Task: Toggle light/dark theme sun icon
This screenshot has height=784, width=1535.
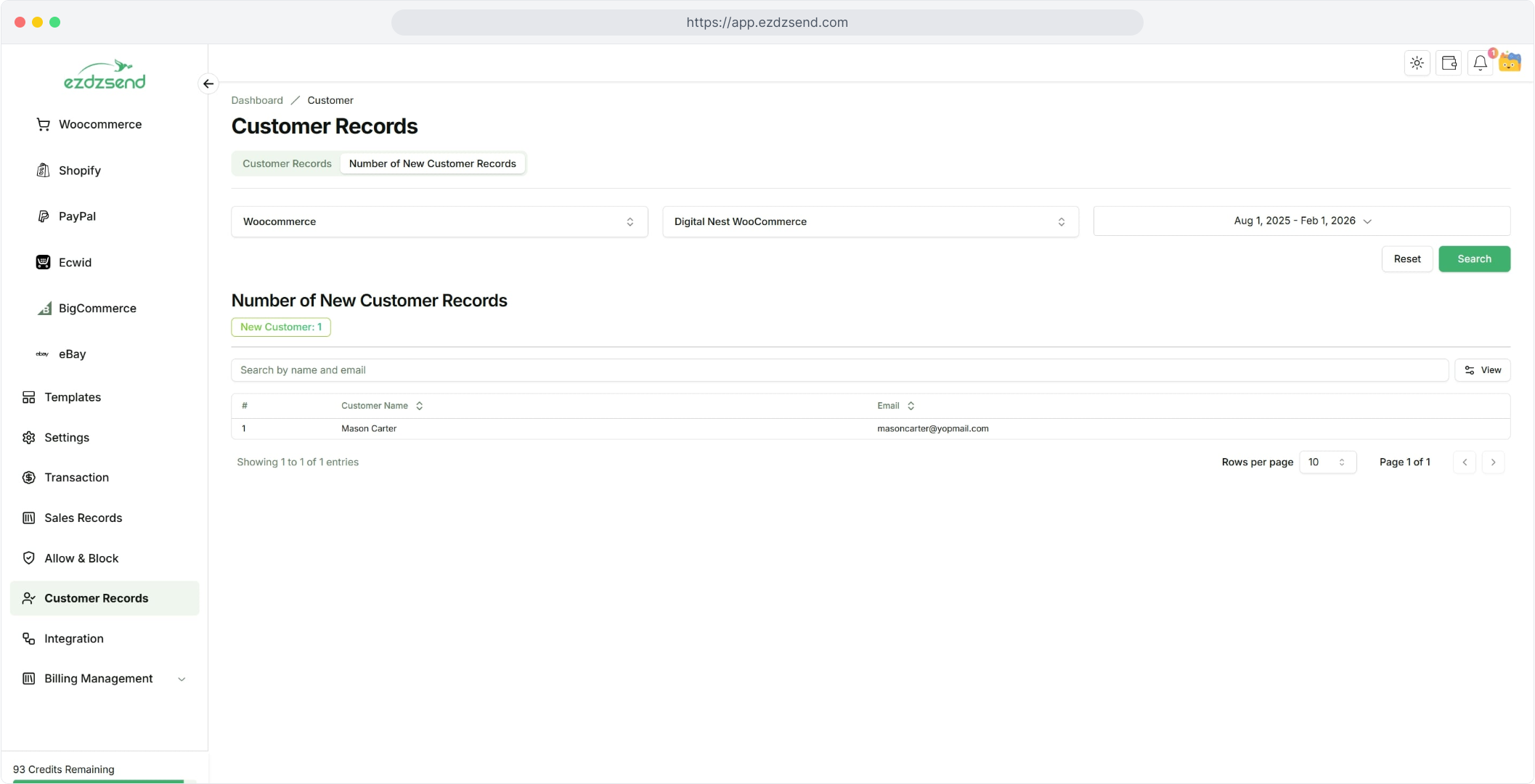Action: (x=1417, y=63)
